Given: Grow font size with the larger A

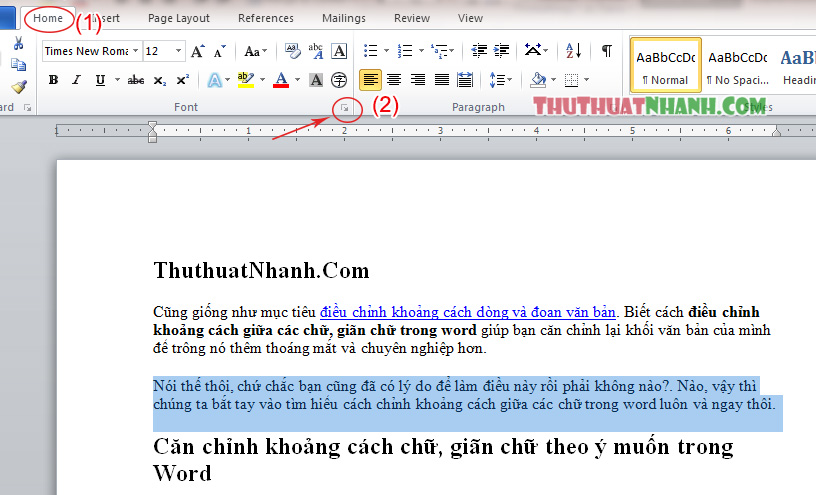Looking at the screenshot, I should pos(197,51).
